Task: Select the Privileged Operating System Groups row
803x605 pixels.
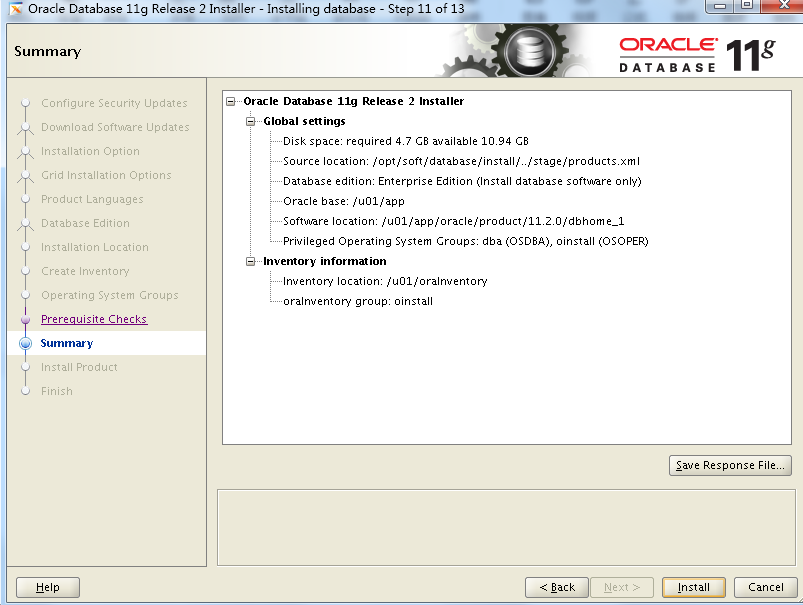Action: coord(466,241)
